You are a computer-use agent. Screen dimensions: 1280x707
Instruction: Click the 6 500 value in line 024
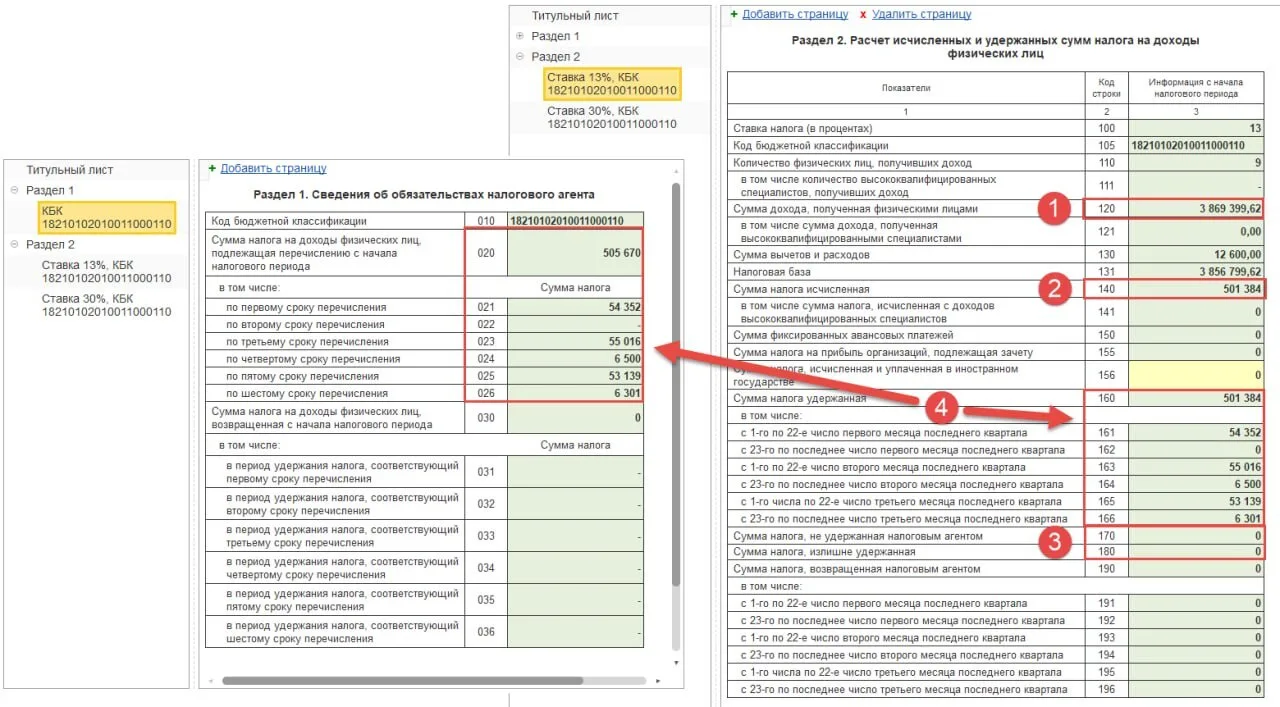[x=575, y=359]
